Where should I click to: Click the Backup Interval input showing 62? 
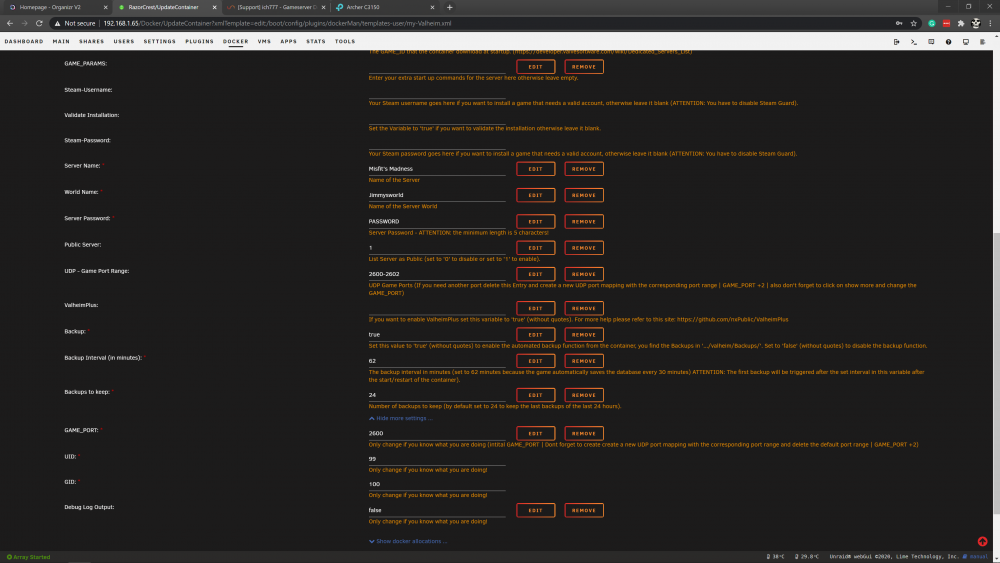click(x=437, y=361)
